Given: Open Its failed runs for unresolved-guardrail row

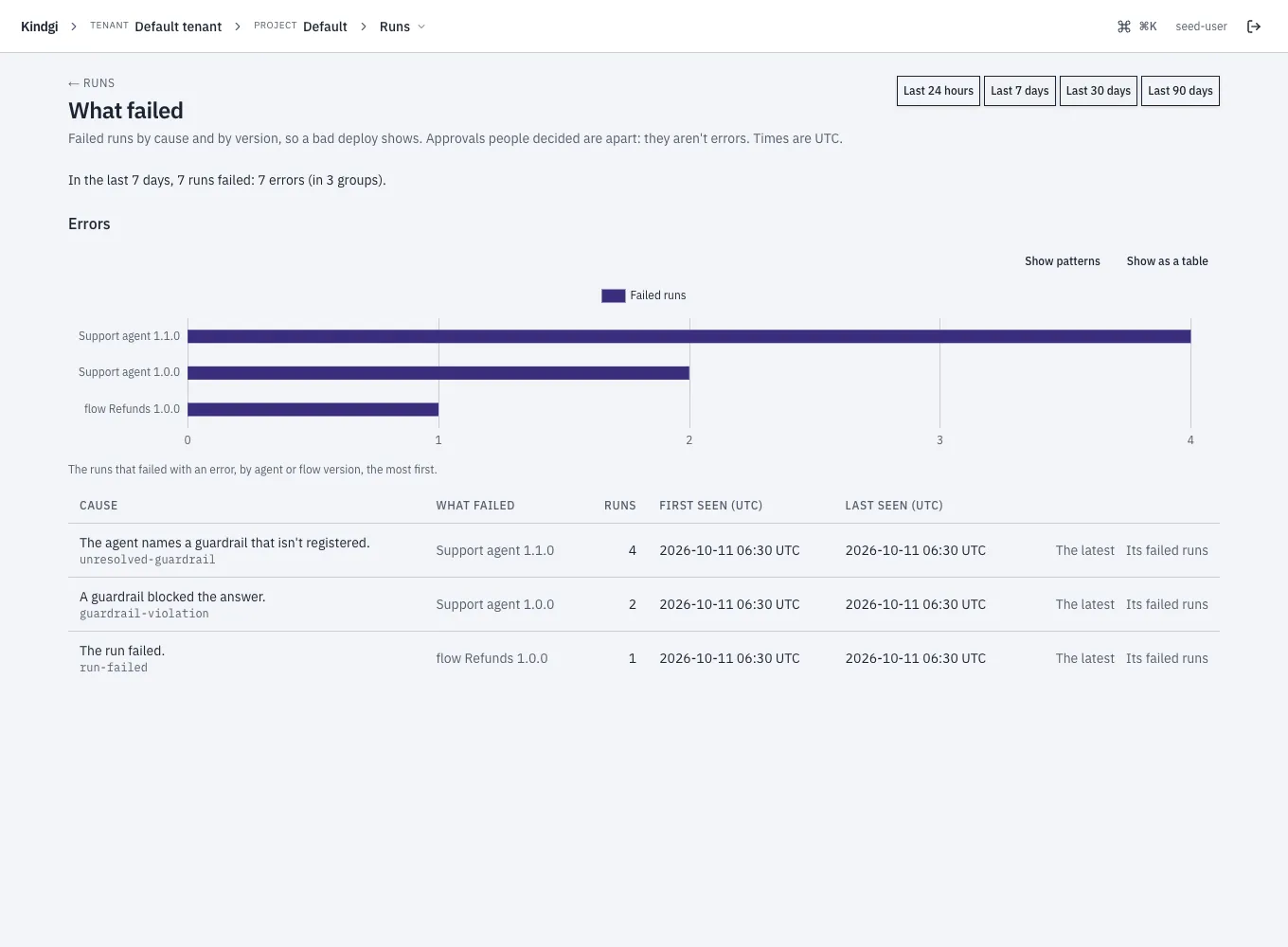Looking at the screenshot, I should coord(1167,550).
